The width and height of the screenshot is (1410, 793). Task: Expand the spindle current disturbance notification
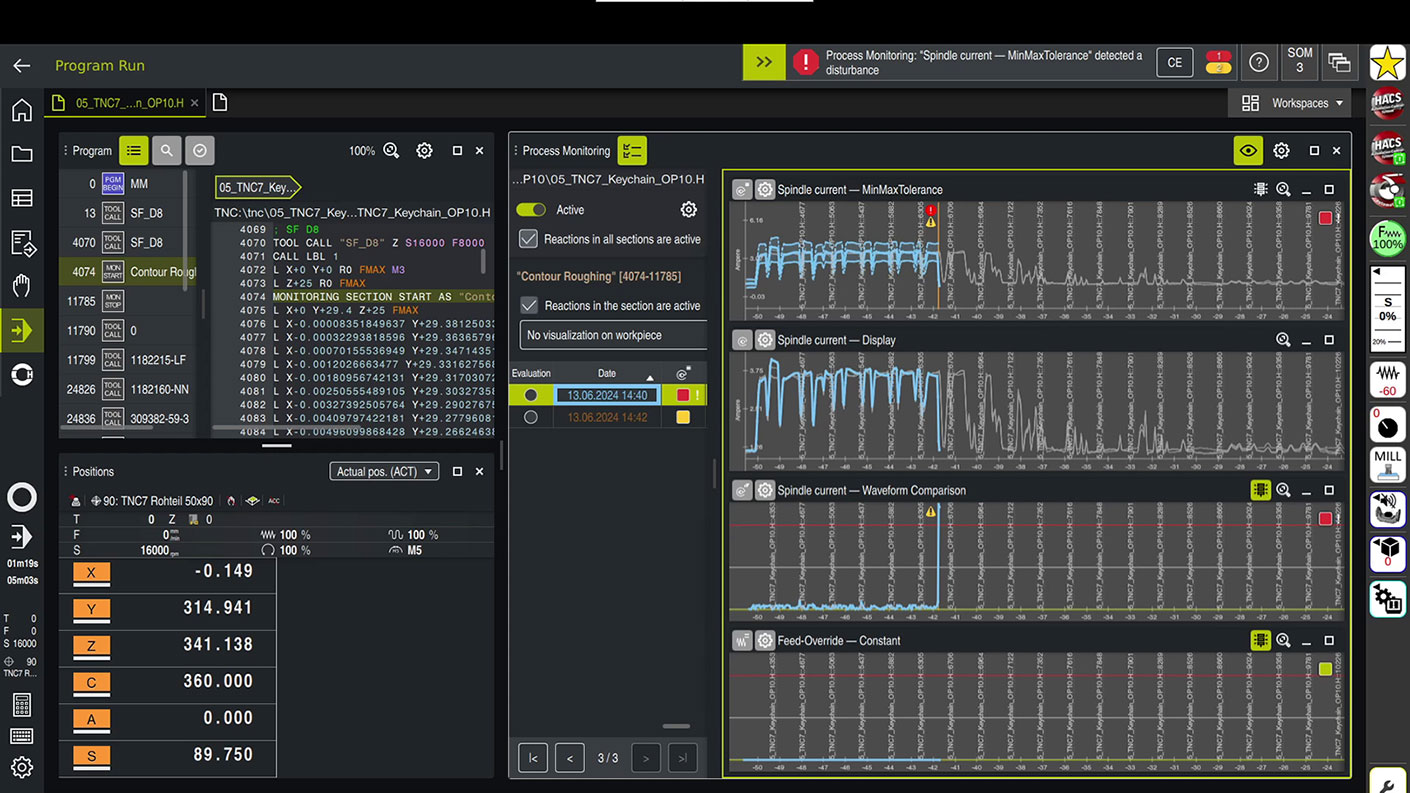[x=764, y=62]
